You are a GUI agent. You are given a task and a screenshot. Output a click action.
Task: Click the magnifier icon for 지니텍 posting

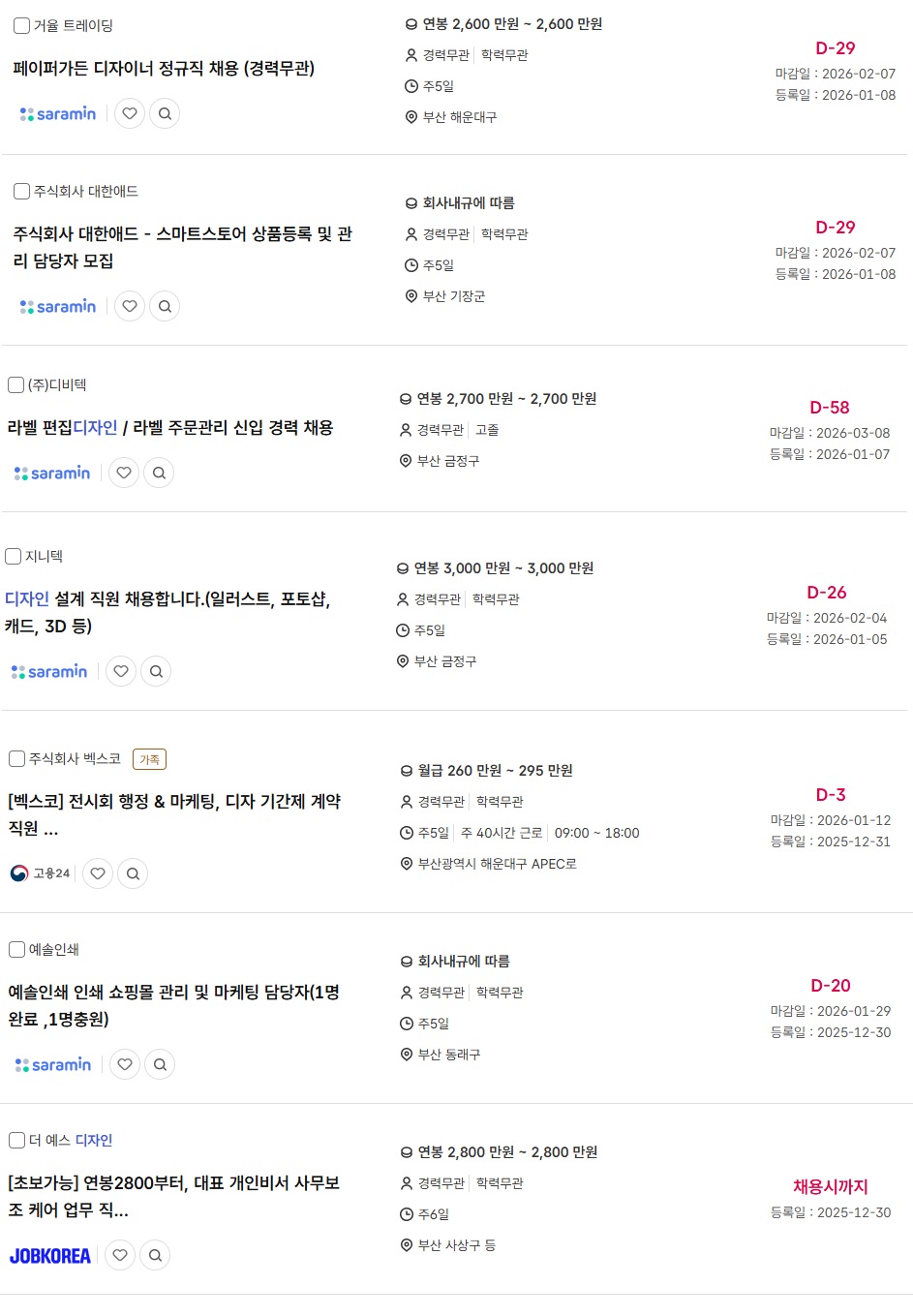point(156,671)
